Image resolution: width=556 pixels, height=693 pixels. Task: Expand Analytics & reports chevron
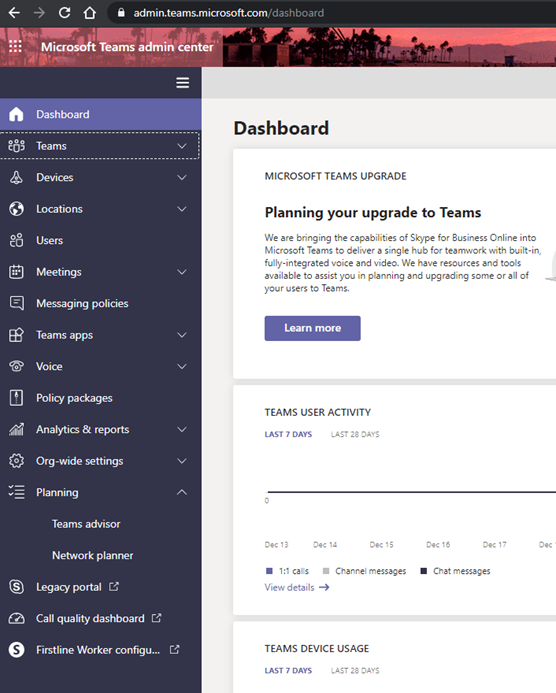coord(182,429)
